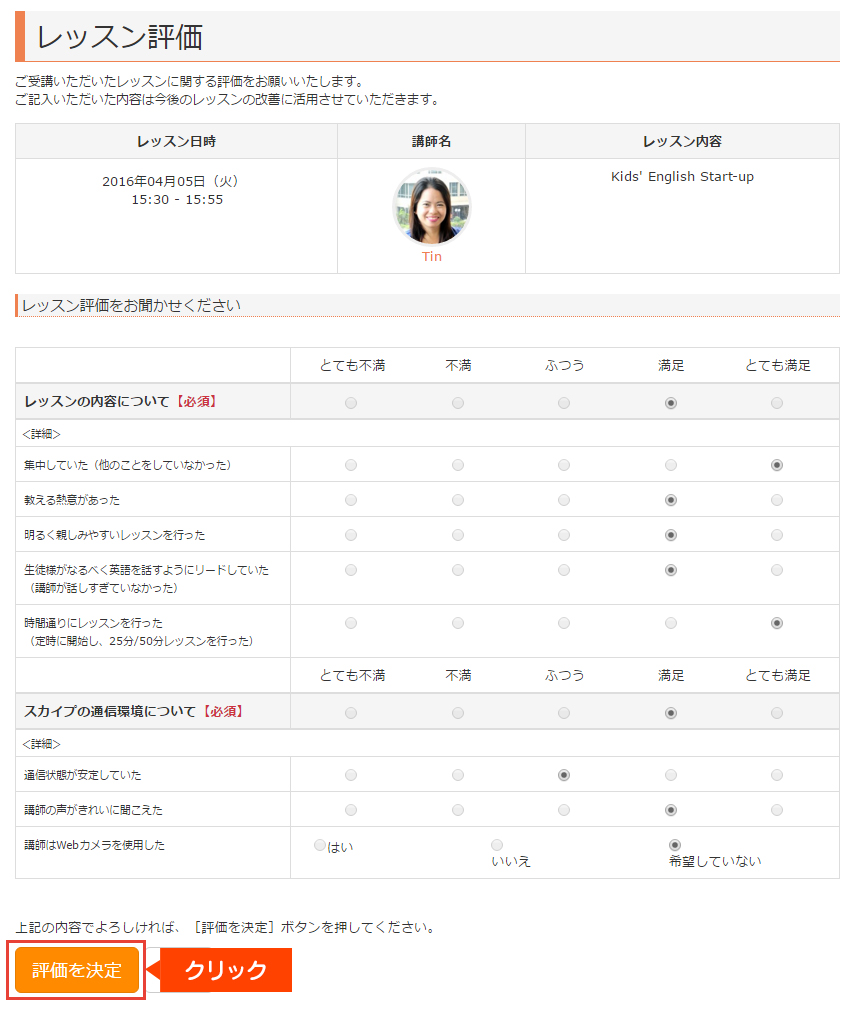Viewport: 855px width, 1010px height.
Task: Set 明るく親しみやすいレッスン row to とても不満
Action: (x=351, y=535)
